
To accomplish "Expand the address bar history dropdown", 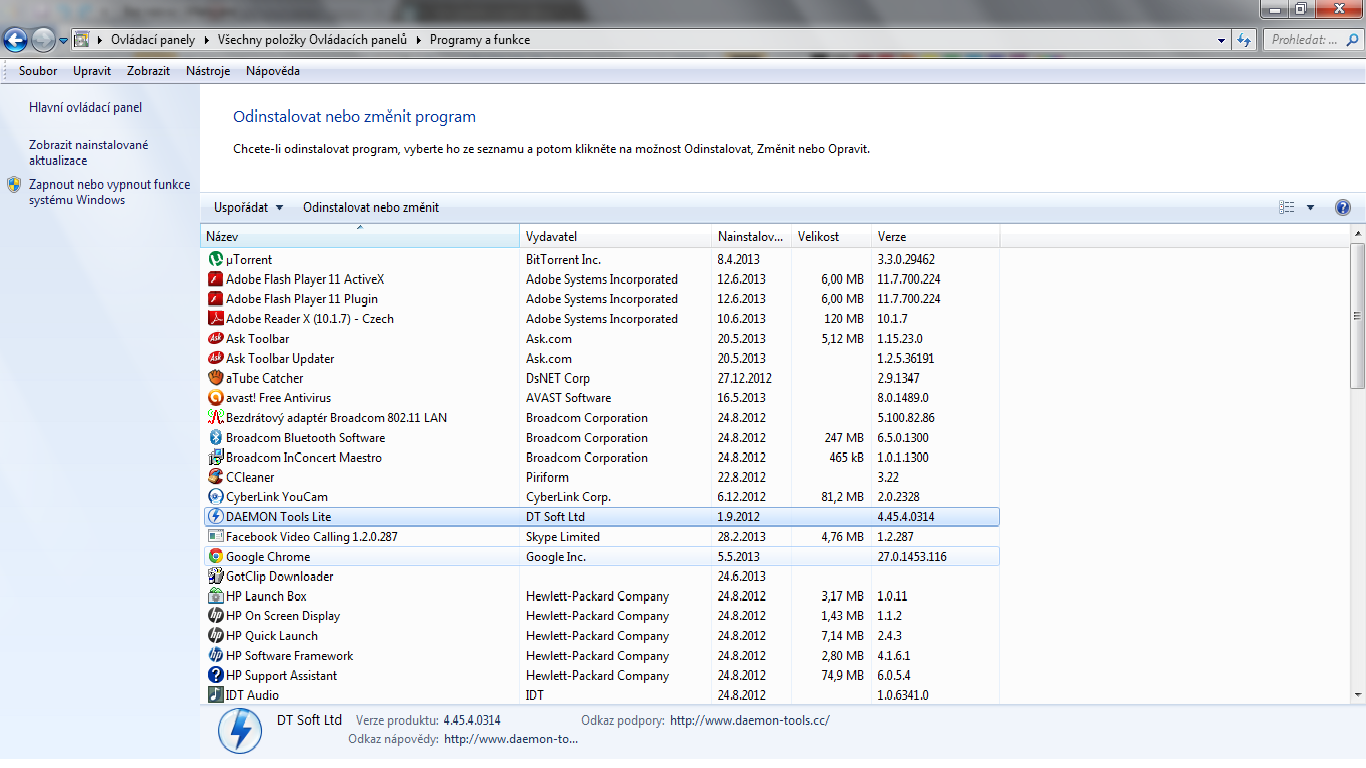I will point(1222,41).
